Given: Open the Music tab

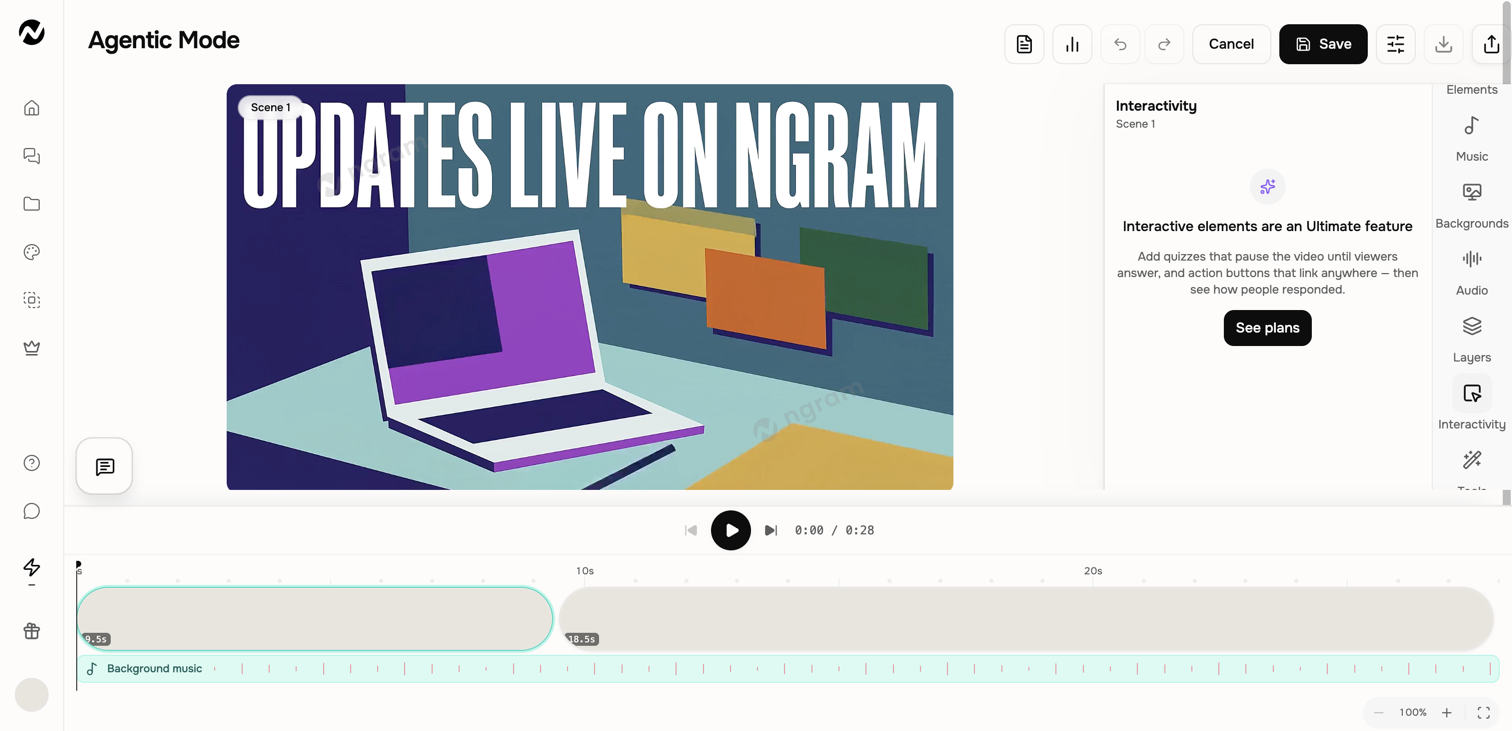Looking at the screenshot, I should click(1472, 139).
